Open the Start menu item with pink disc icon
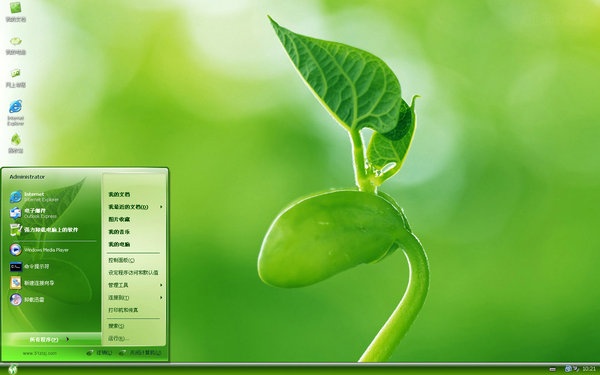 pos(27,299)
